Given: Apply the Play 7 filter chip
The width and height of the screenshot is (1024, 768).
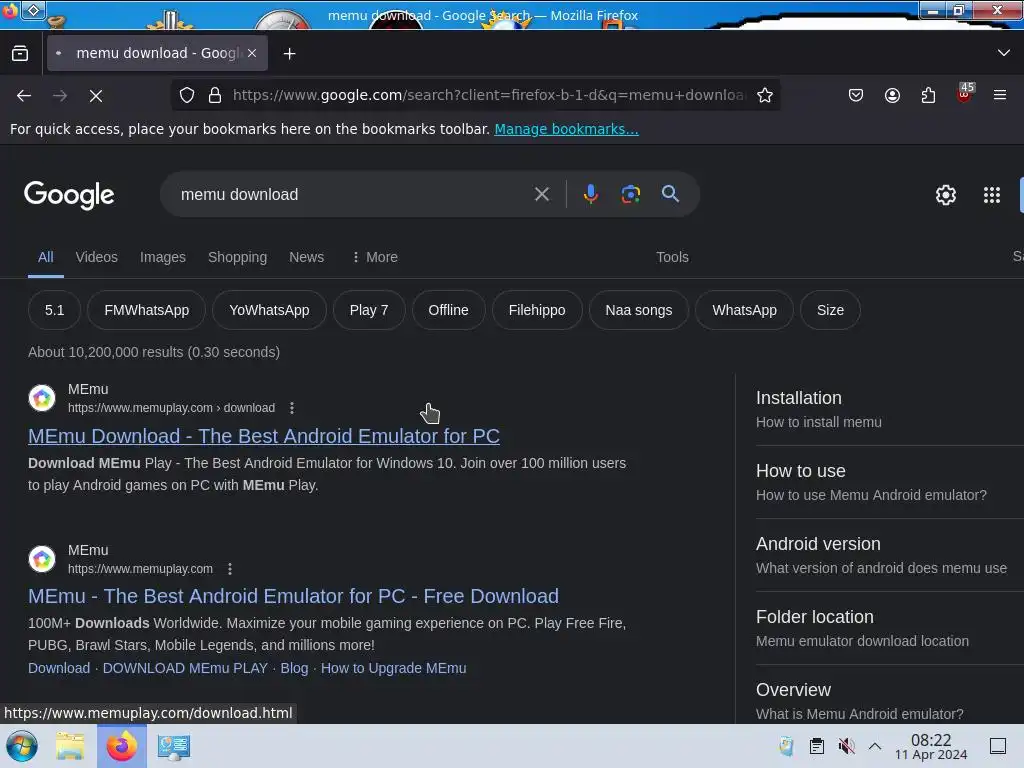Looking at the screenshot, I should pyautogui.click(x=369, y=310).
